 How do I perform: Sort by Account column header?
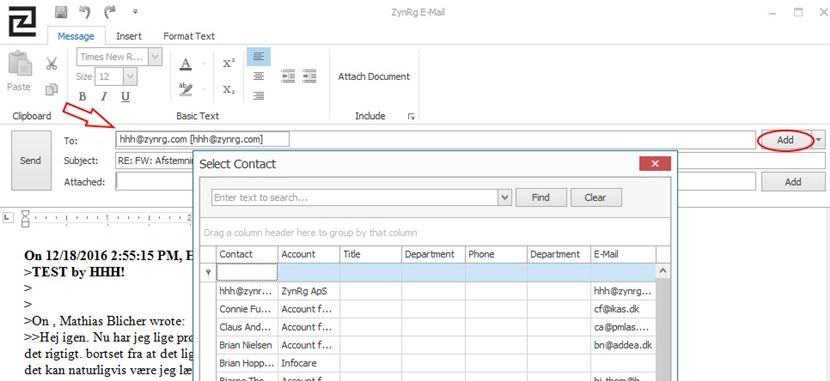pyautogui.click(x=309, y=255)
